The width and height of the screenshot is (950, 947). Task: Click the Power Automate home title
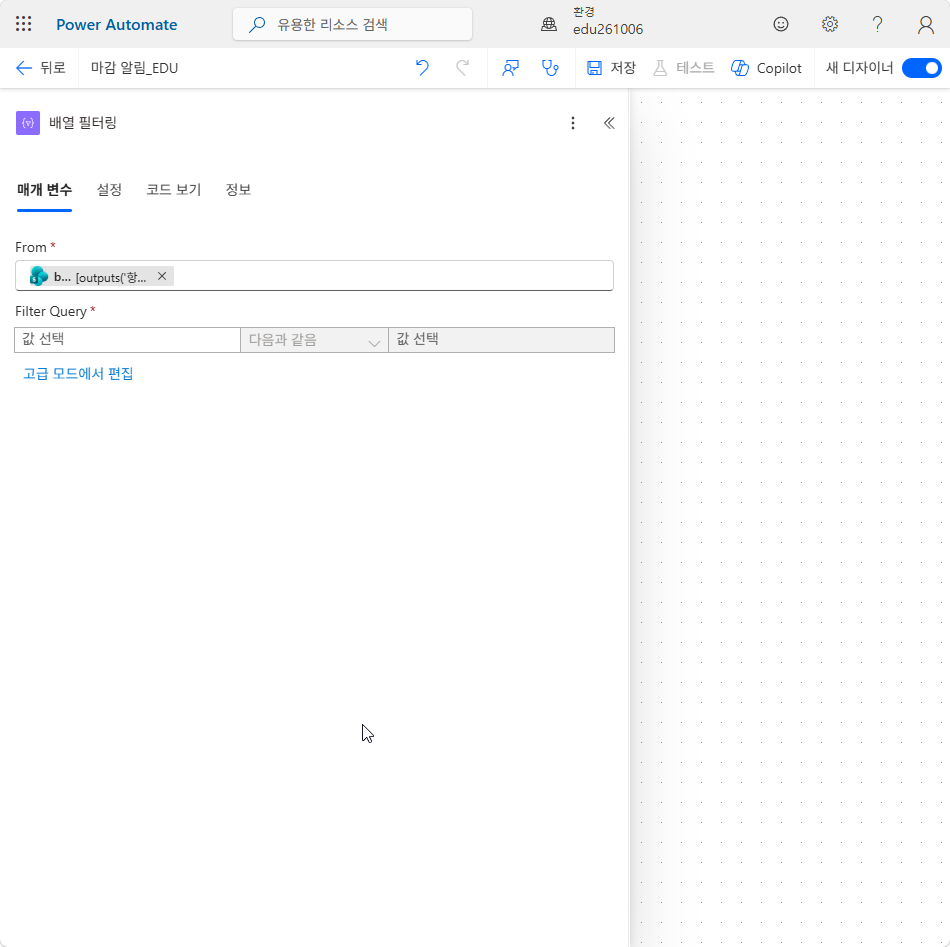pyautogui.click(x=116, y=25)
